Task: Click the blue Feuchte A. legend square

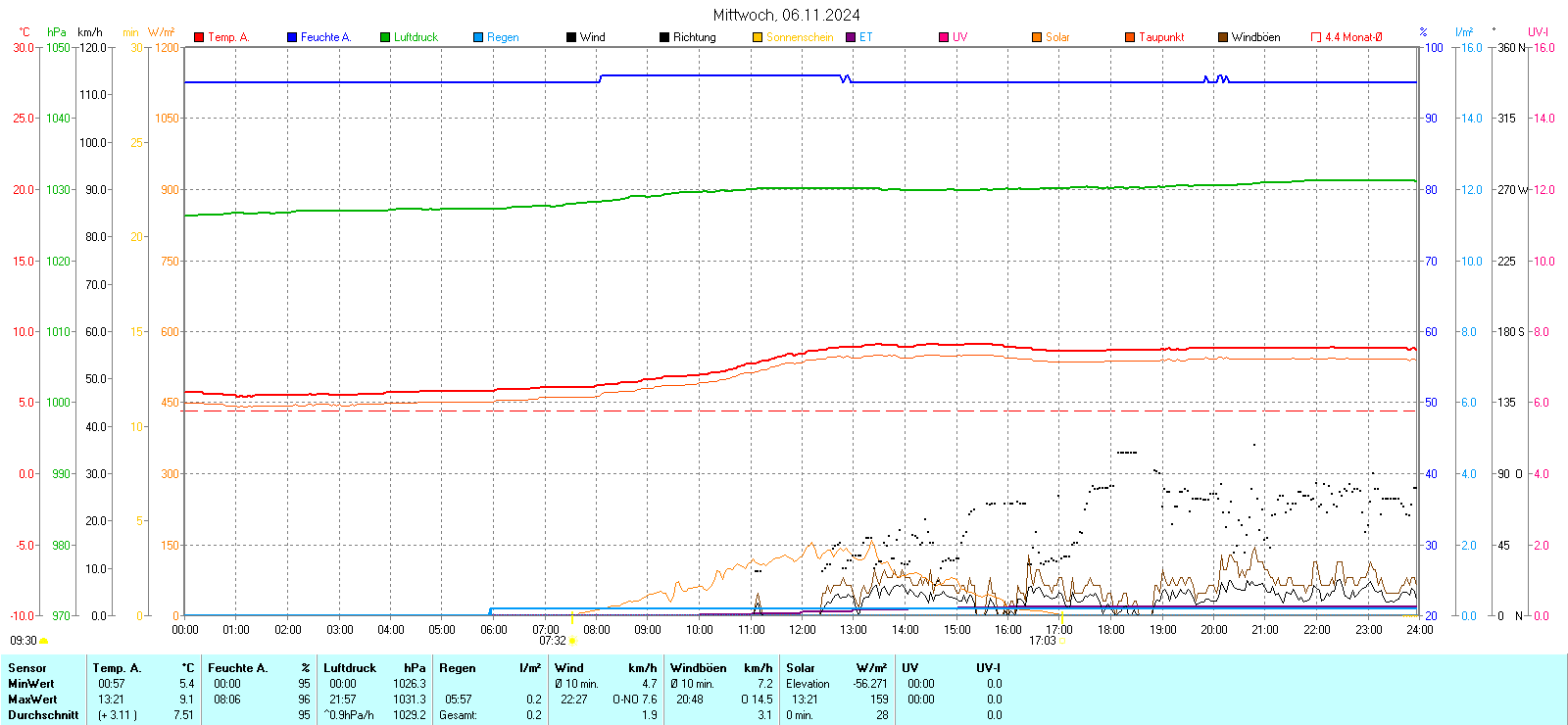Action: [x=292, y=37]
